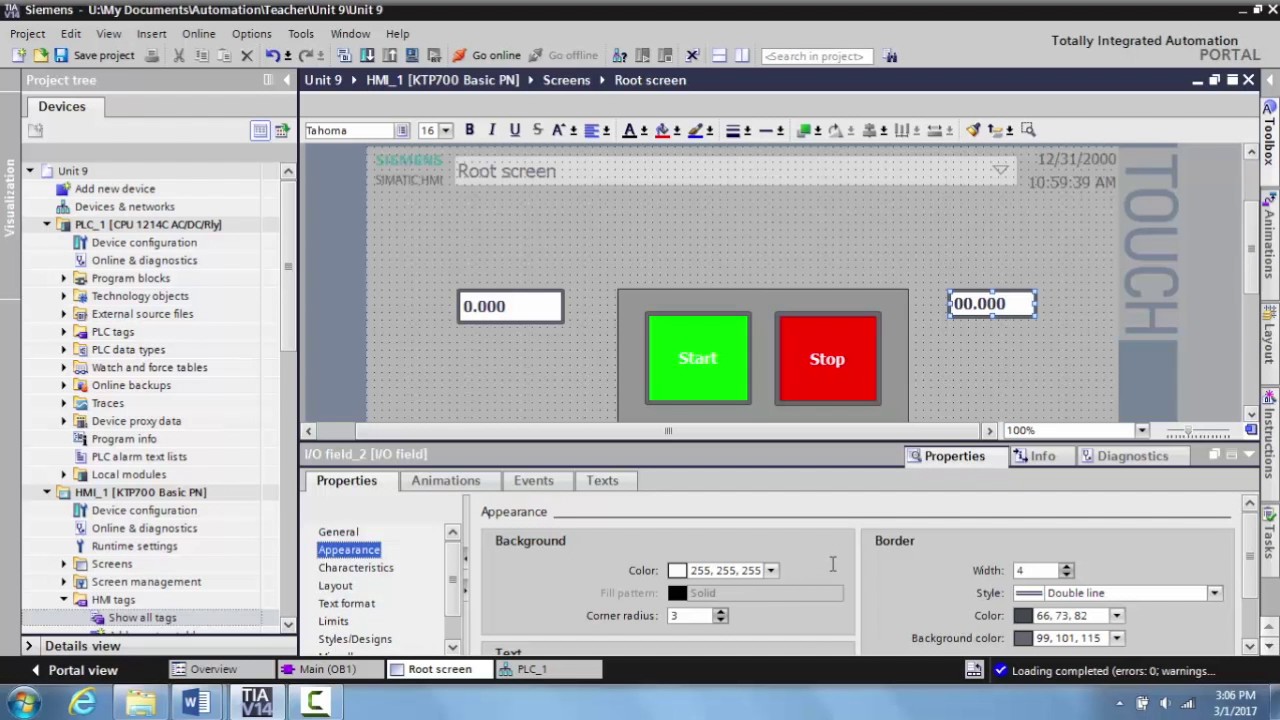Viewport: 1280px width, 720px height.
Task: Click the Portal view button
Action: (x=75, y=670)
